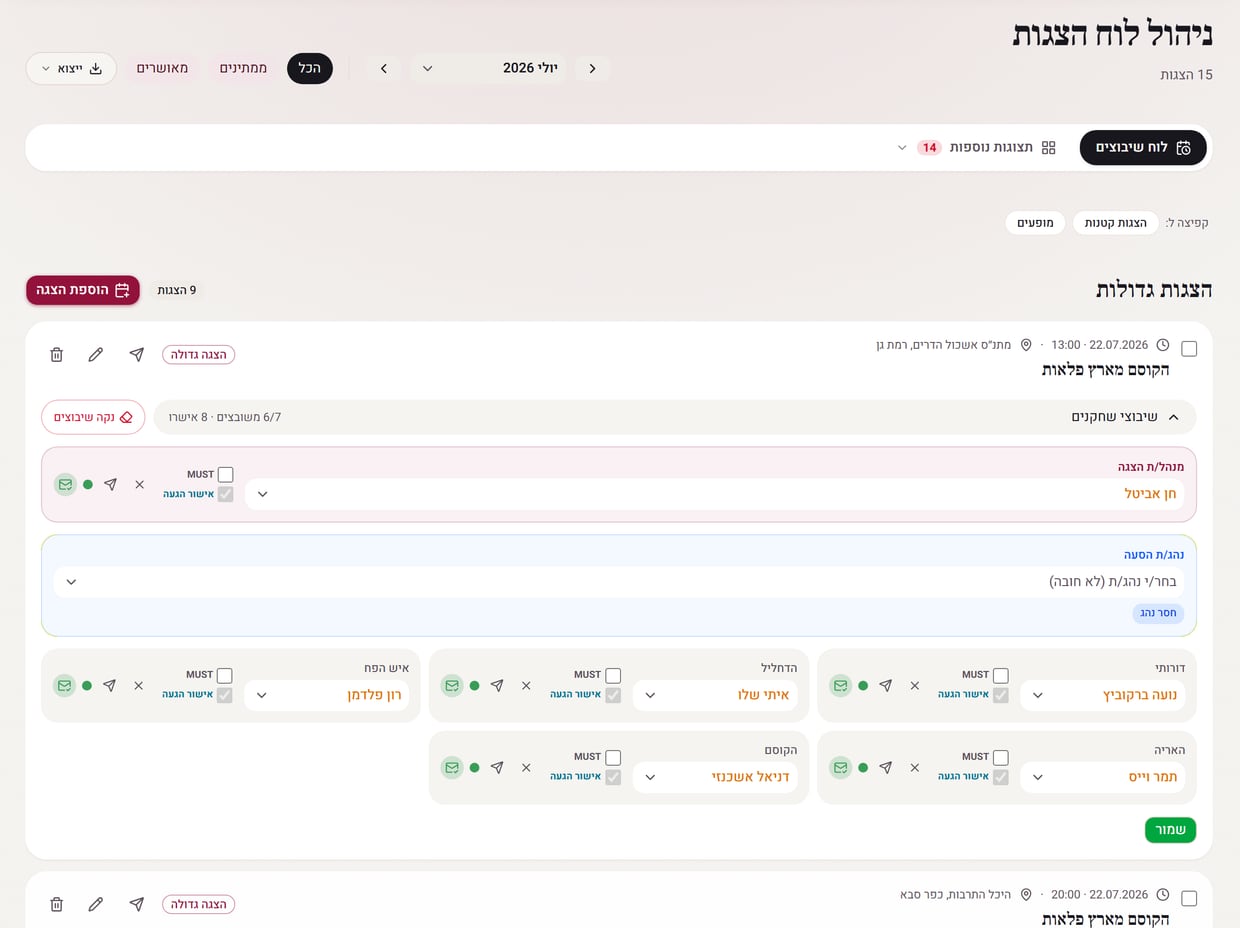This screenshot has height=928, width=1240.
Task: Collapse the שיבוצי שחקנים section
Action: coord(675,417)
